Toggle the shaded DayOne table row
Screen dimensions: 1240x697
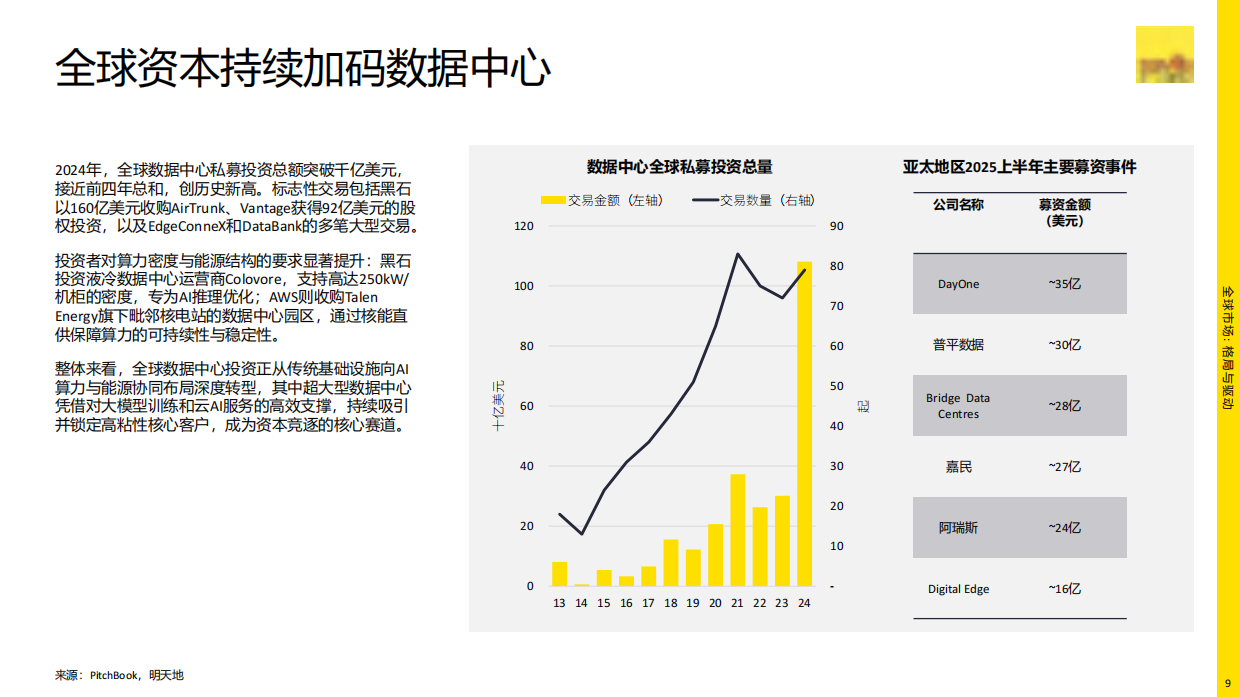click(1019, 283)
